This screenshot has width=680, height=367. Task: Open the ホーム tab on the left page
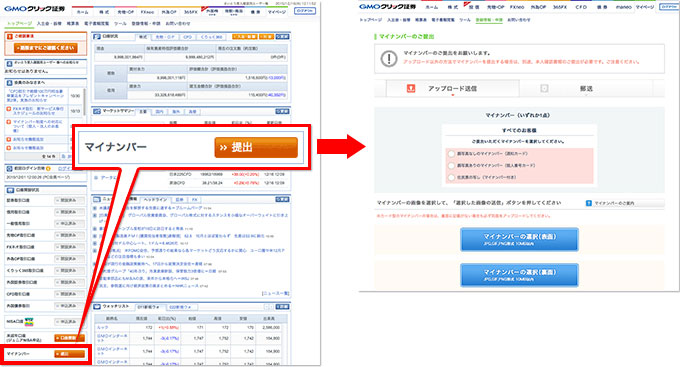point(82,12)
